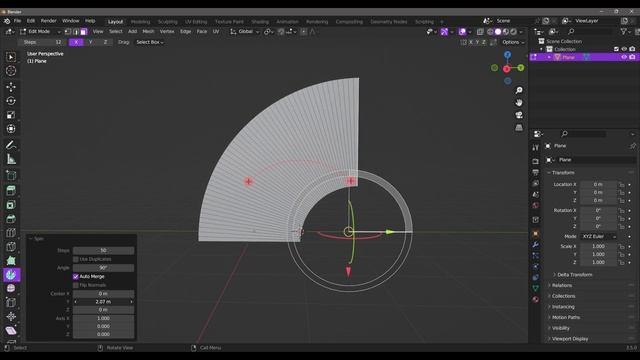This screenshot has width=640, height=360.
Task: Enable vertex select mode
Action: (68, 31)
